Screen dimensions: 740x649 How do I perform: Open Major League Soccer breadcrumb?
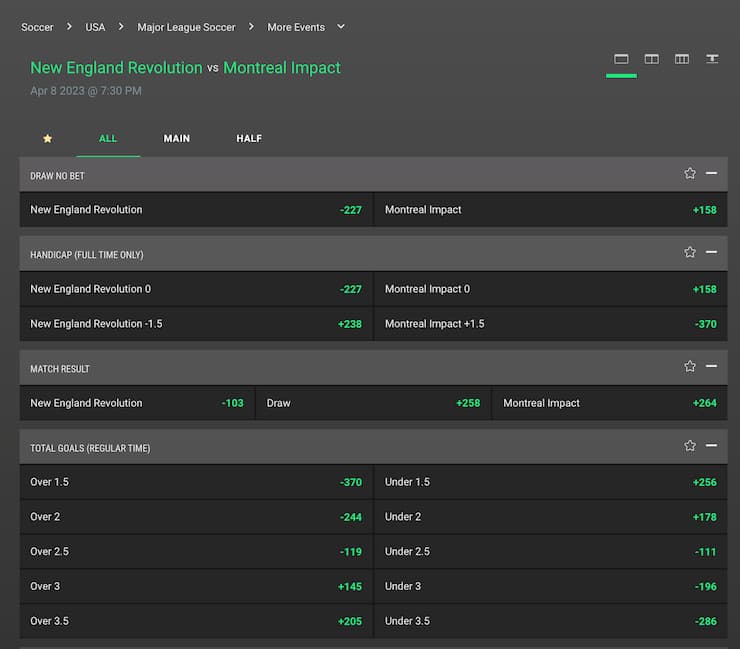(186, 27)
